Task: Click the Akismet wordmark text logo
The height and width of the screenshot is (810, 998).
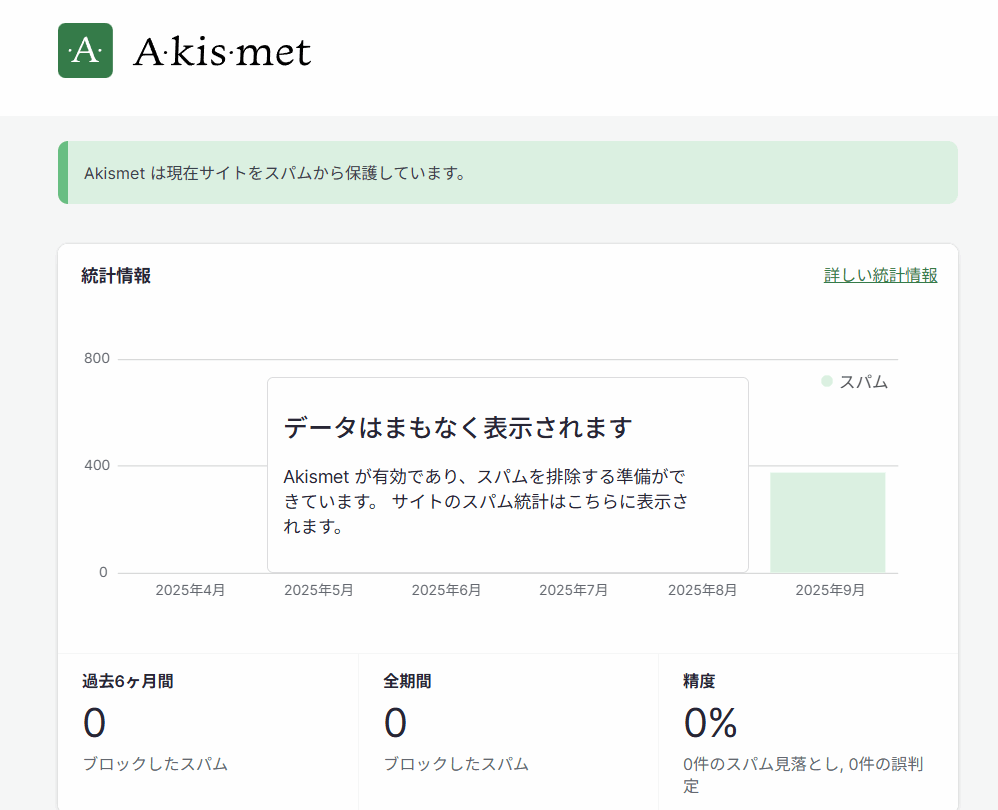Action: tap(222, 52)
